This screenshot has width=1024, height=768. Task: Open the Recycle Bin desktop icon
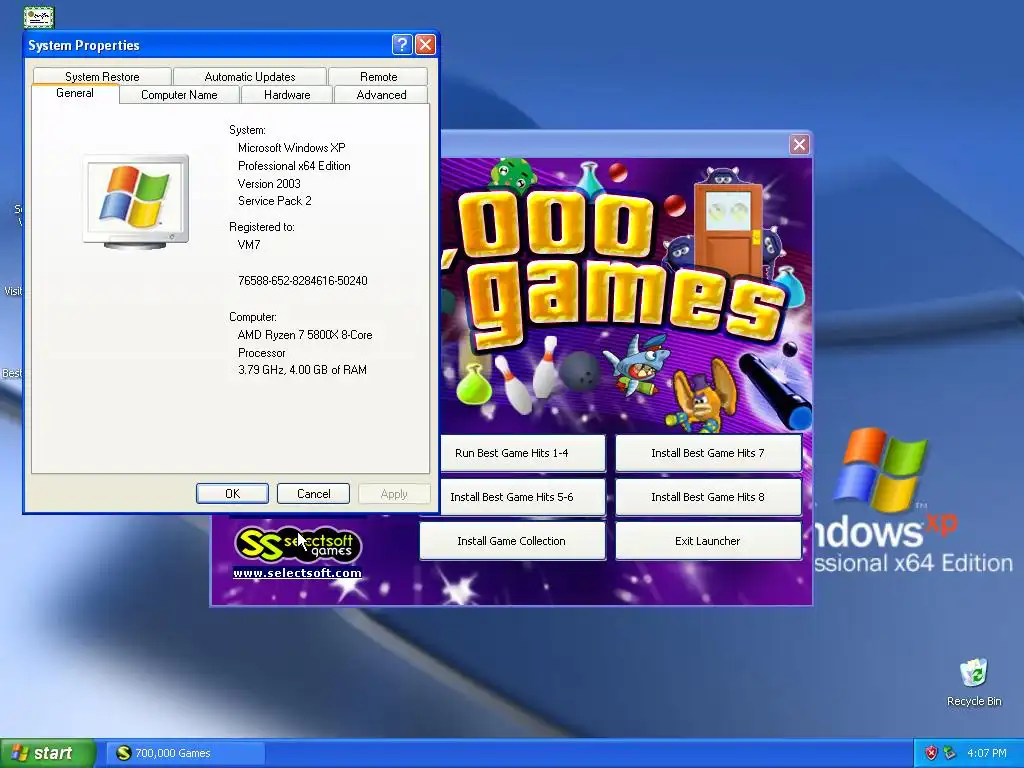click(x=974, y=682)
